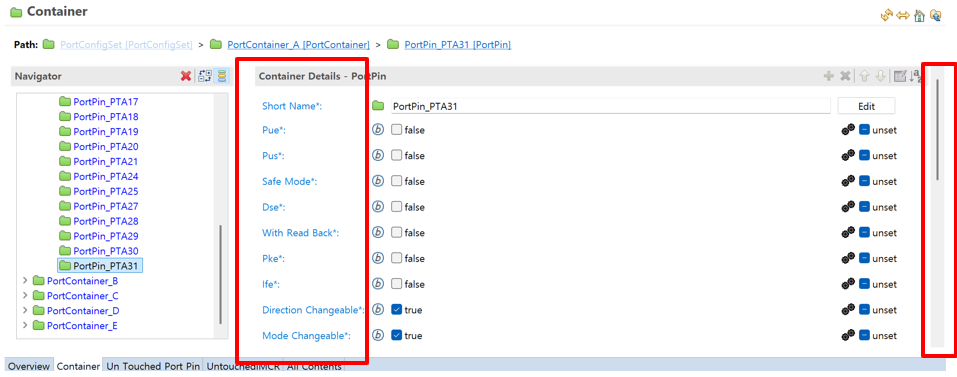
Task: Uncheck the Direction Changeable checkbox
Action: (x=397, y=310)
